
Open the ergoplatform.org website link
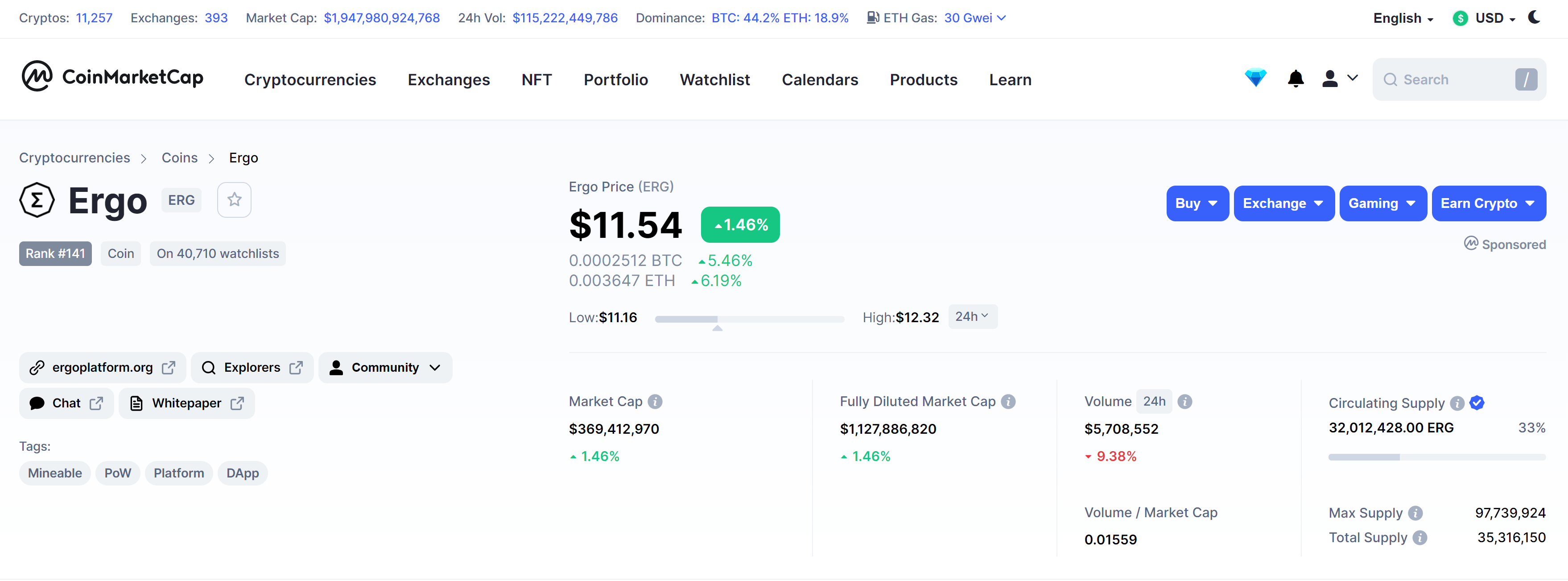click(x=103, y=368)
